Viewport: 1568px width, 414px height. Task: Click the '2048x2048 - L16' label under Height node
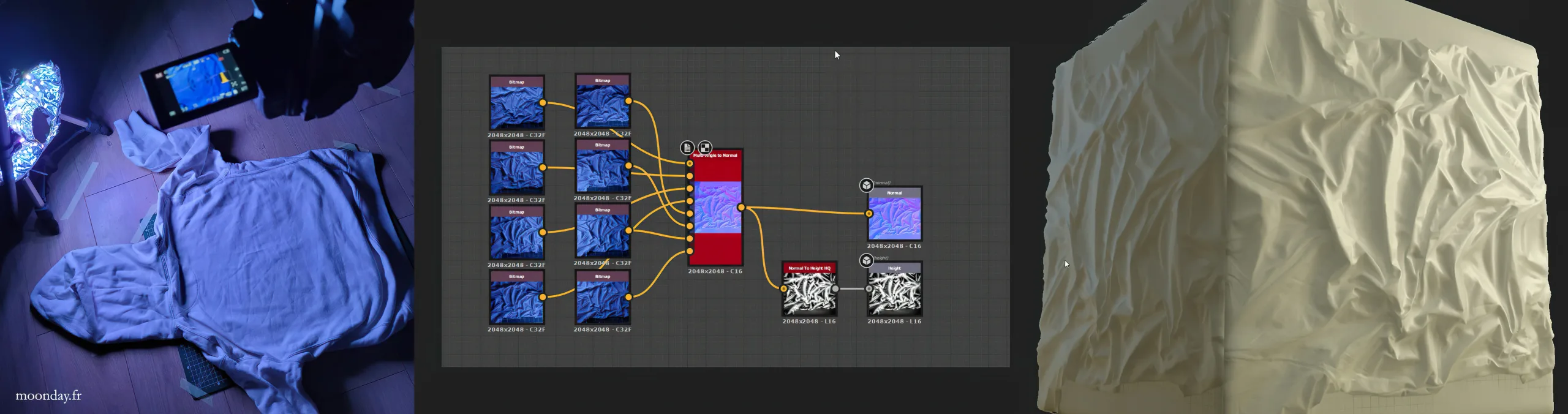coord(894,322)
